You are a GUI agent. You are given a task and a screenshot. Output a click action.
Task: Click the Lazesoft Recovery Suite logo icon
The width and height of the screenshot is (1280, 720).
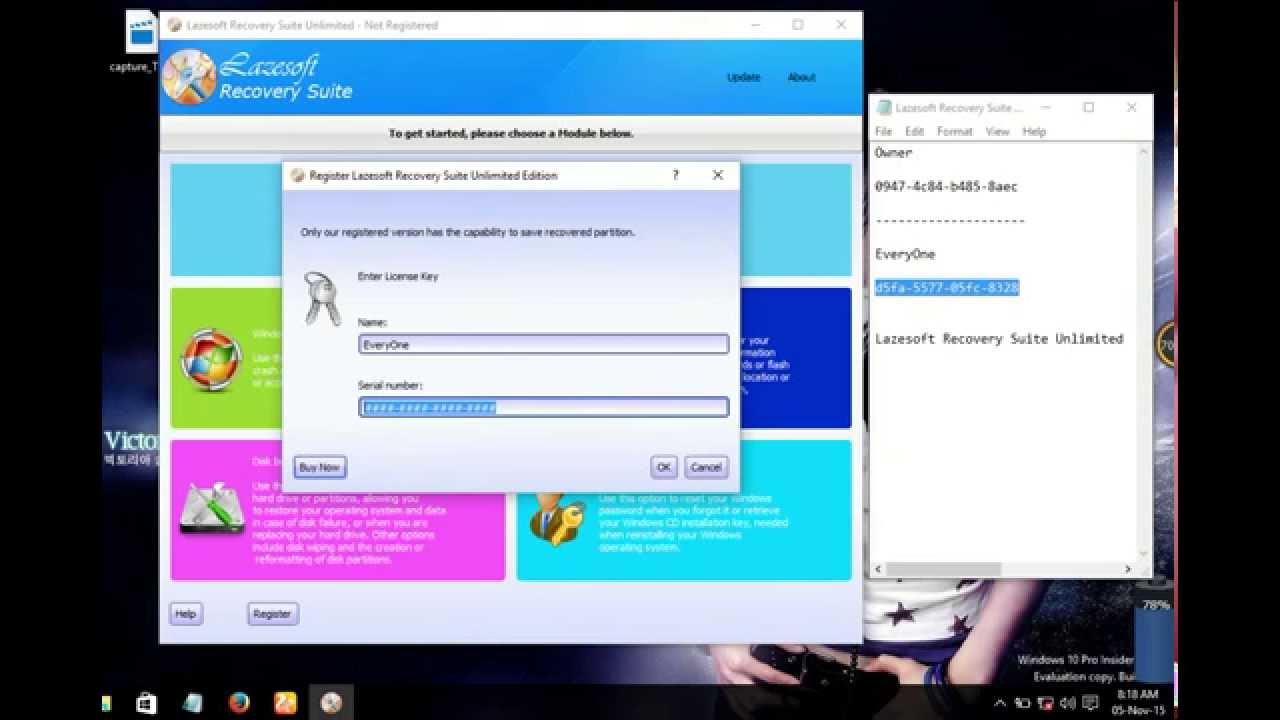(x=189, y=77)
